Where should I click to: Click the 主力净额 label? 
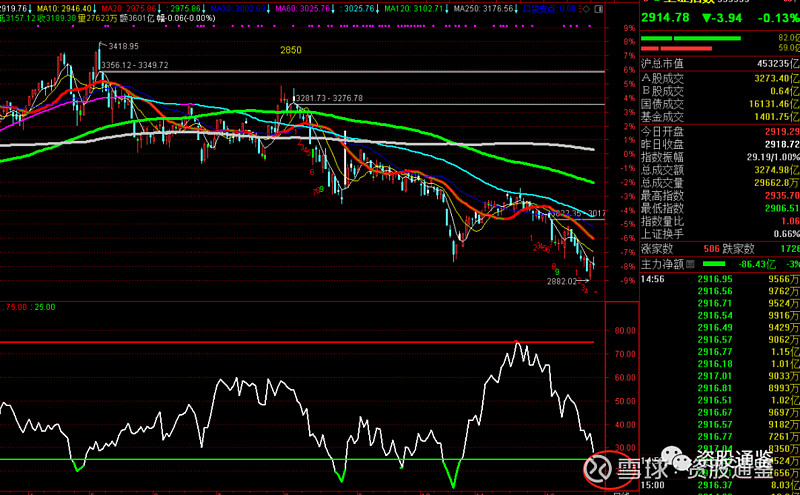click(x=664, y=264)
